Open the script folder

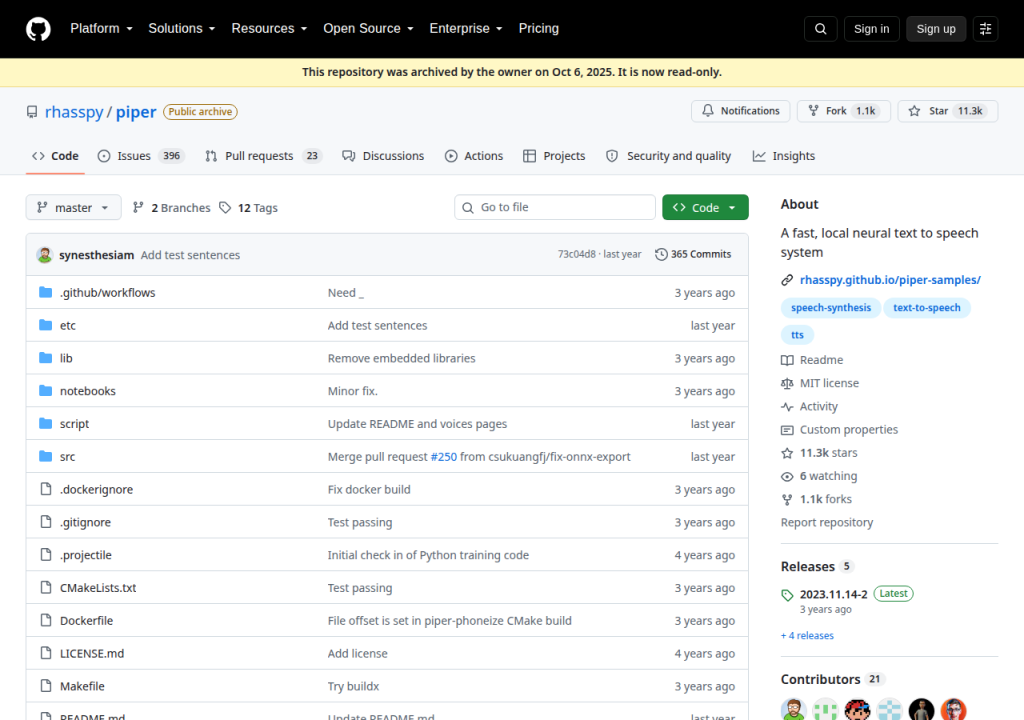(74, 424)
